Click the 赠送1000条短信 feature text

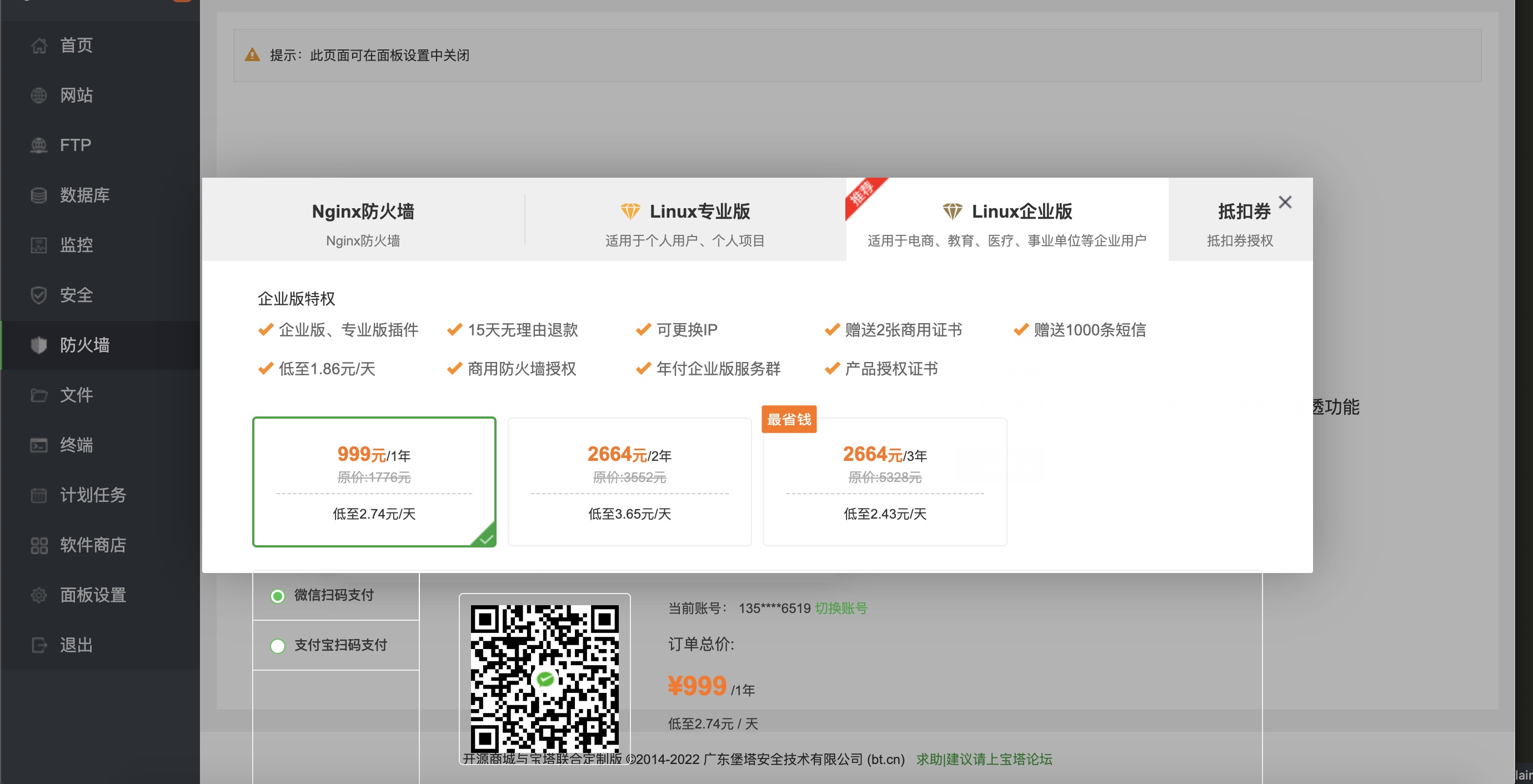[x=1090, y=330]
